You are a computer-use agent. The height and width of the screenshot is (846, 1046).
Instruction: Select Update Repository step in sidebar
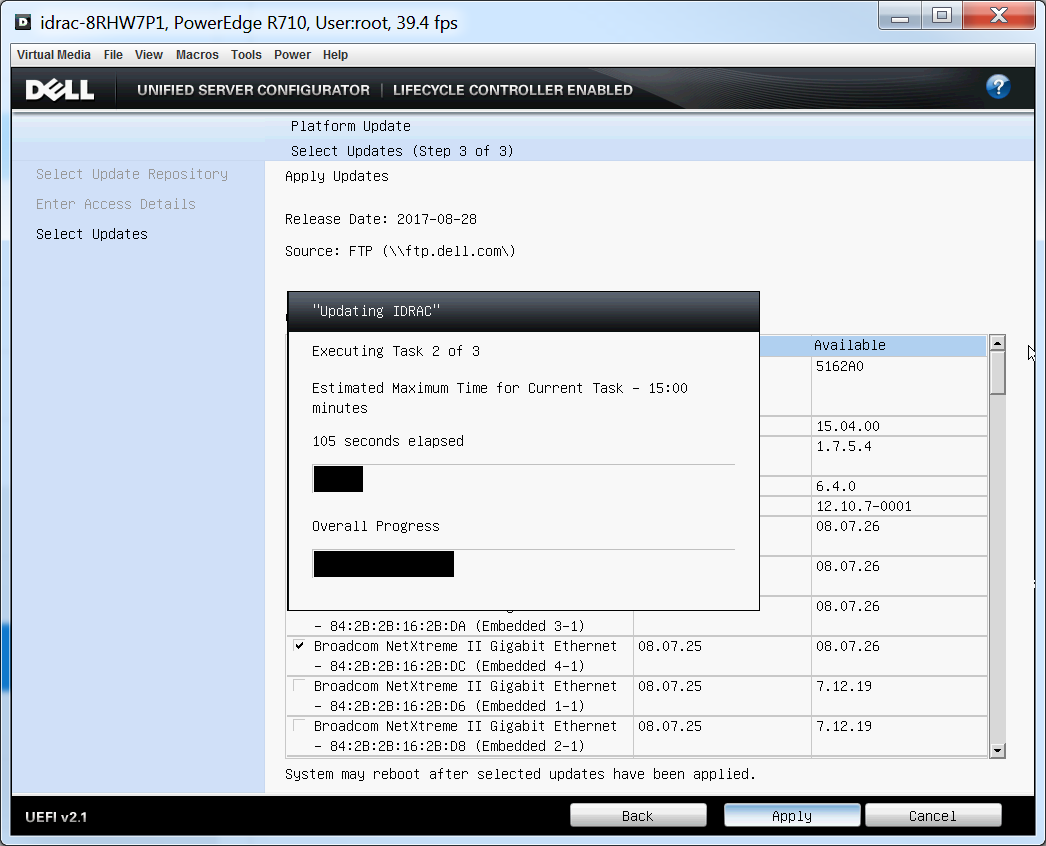point(132,174)
